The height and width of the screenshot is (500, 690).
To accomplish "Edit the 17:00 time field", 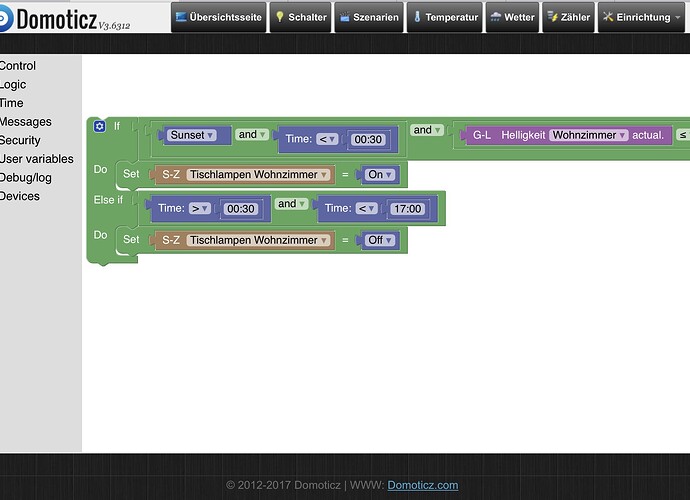I will (408, 209).
